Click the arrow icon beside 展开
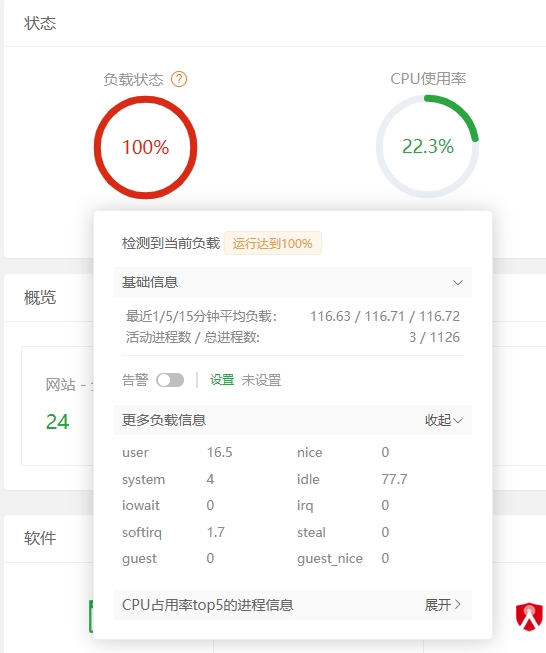 point(458,604)
